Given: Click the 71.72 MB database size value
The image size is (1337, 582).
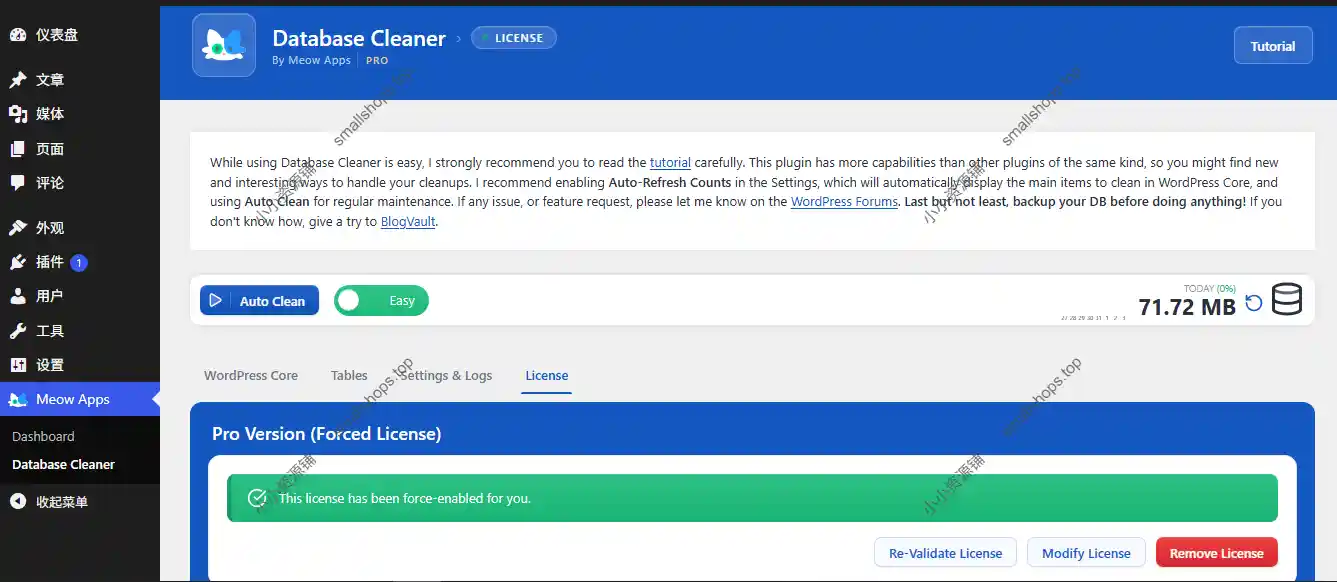Looking at the screenshot, I should click(1187, 307).
